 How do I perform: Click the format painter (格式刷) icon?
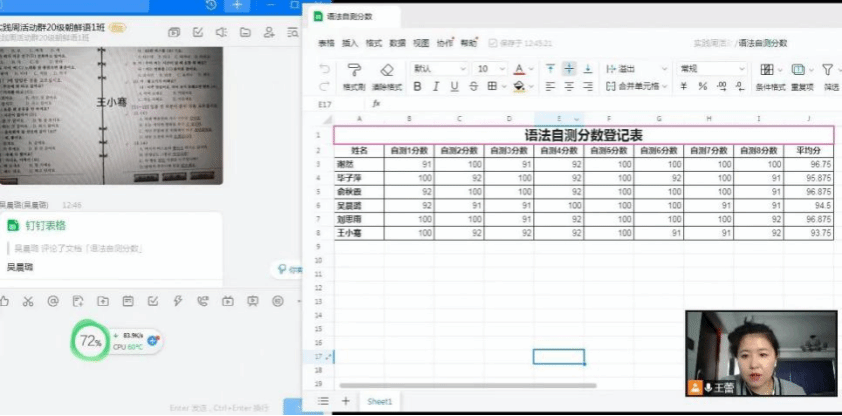[x=353, y=69]
